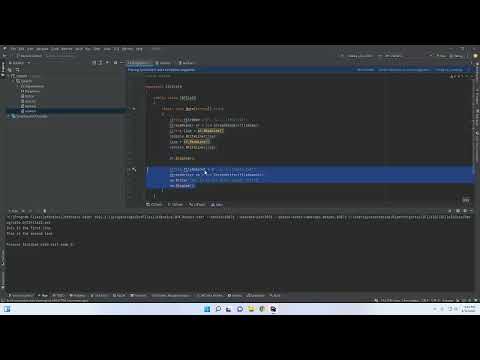
Task: Open the Problems tool window button
Action: 78,295
